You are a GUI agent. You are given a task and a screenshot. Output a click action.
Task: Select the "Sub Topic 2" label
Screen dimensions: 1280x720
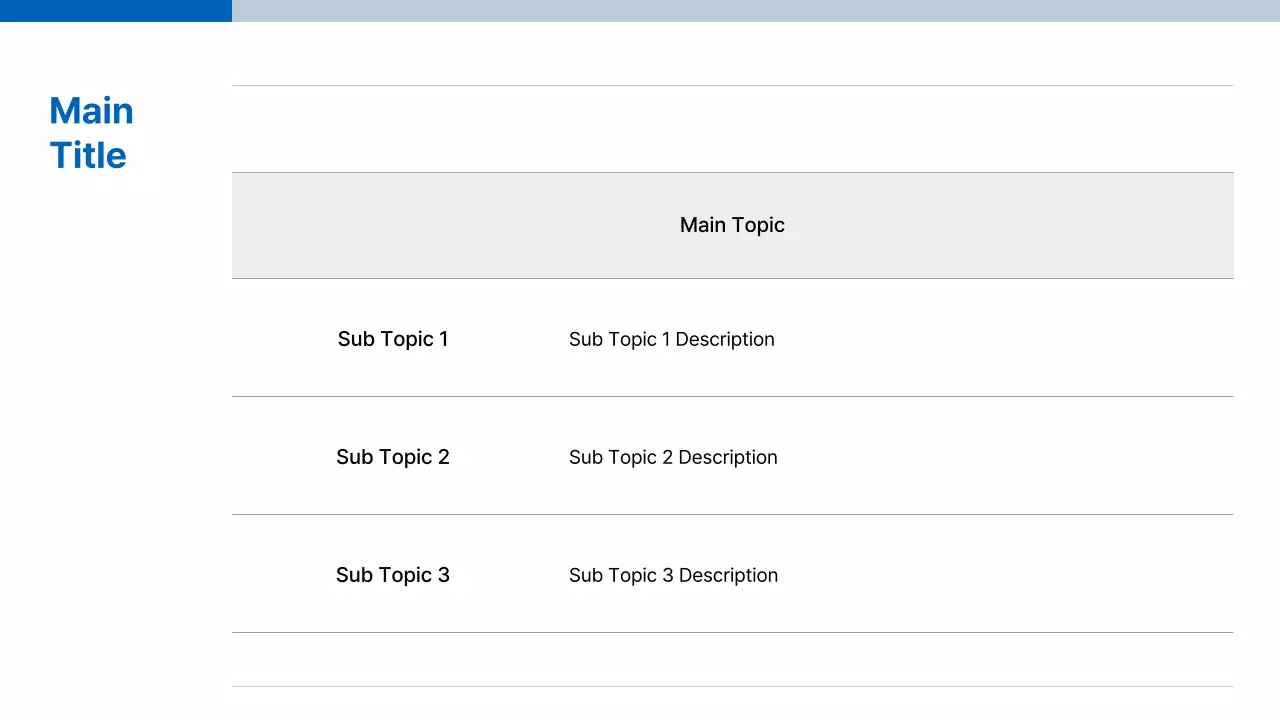point(393,457)
